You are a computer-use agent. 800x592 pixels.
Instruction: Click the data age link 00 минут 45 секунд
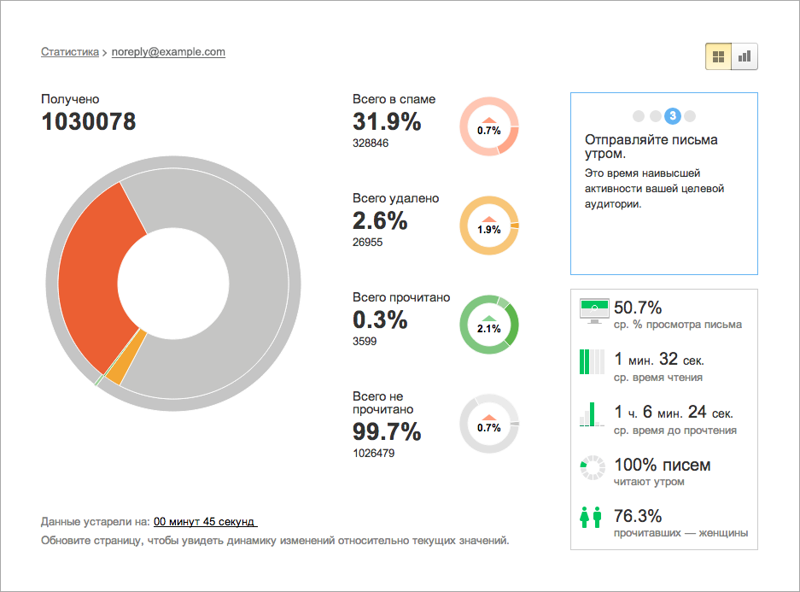pos(204,522)
